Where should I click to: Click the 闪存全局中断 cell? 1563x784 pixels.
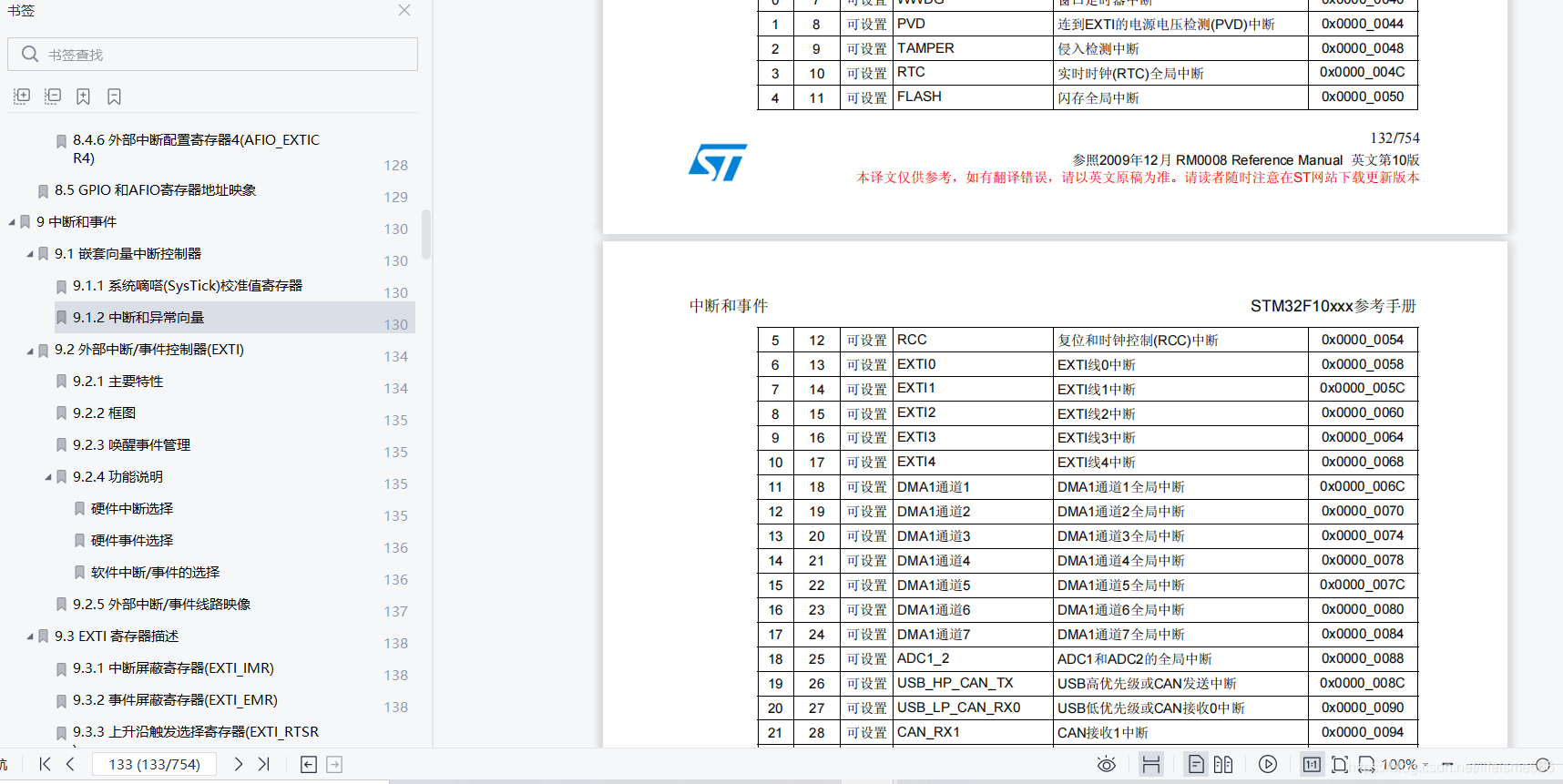click(x=1180, y=97)
